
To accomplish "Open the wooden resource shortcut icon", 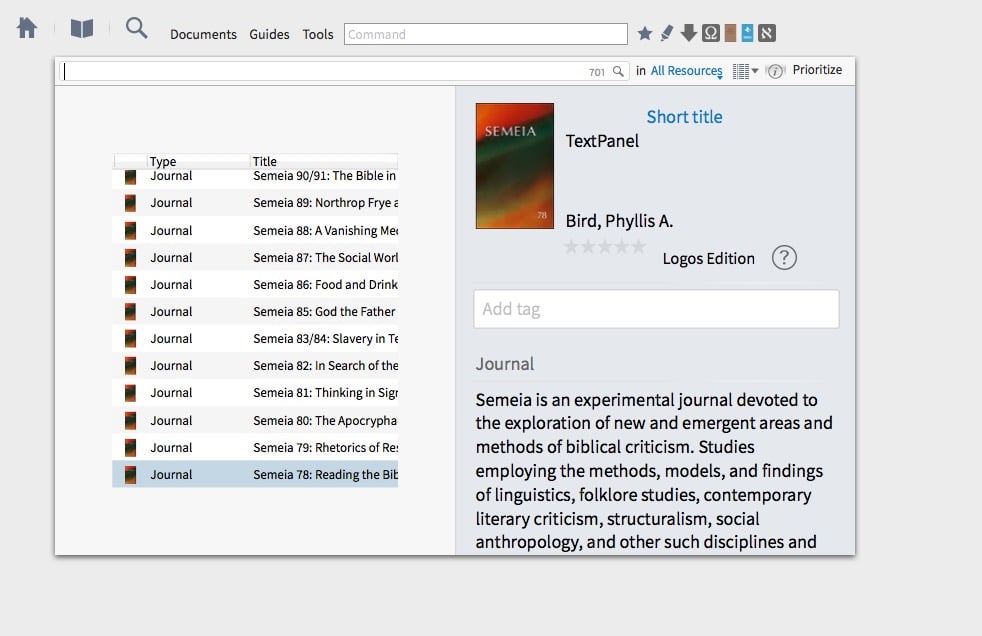I will tap(729, 33).
